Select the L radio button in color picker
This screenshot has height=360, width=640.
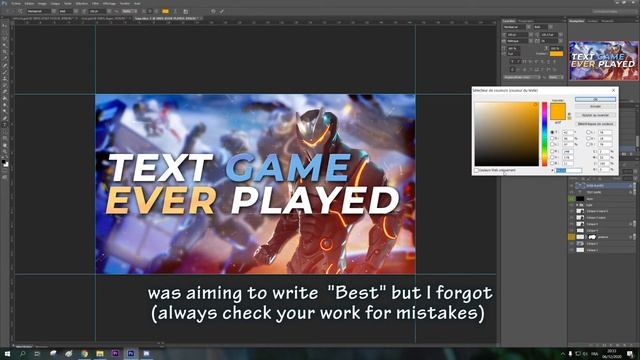[588, 132]
